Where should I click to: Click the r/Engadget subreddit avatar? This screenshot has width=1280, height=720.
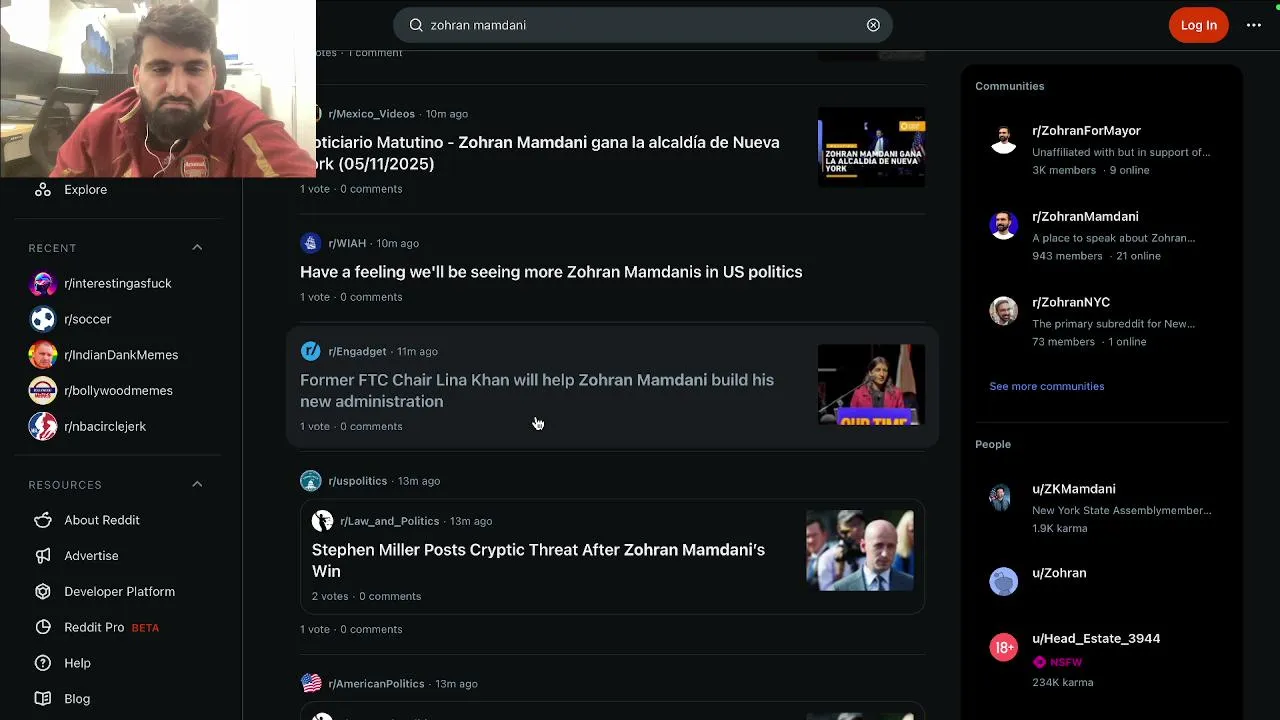311,351
